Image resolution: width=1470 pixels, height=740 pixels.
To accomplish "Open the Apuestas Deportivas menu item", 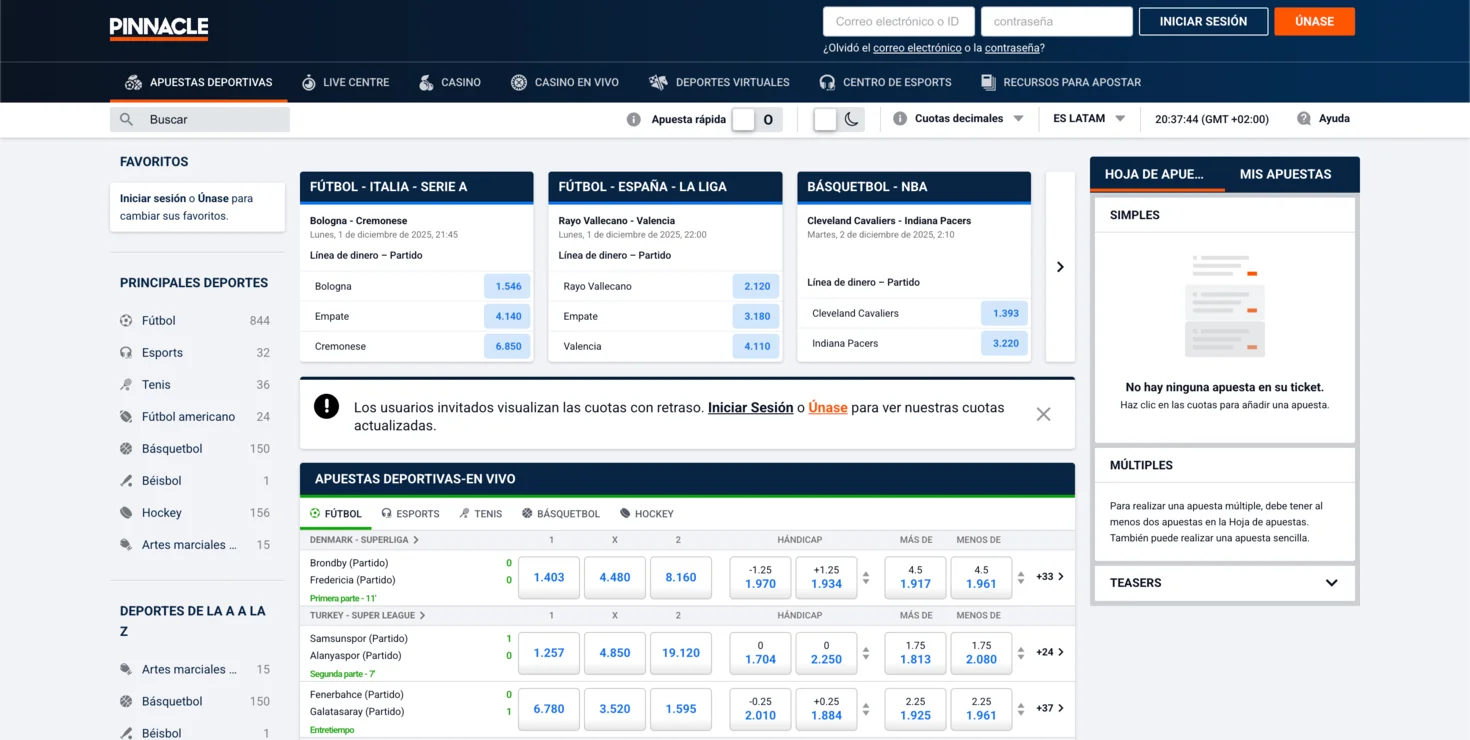I will 198,82.
